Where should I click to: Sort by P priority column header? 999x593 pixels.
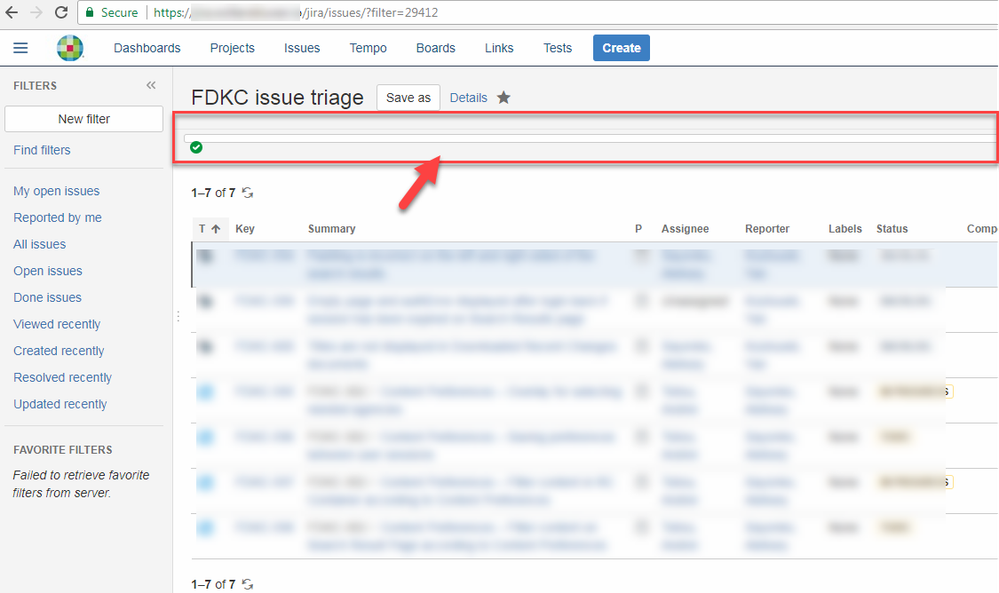tap(638, 229)
